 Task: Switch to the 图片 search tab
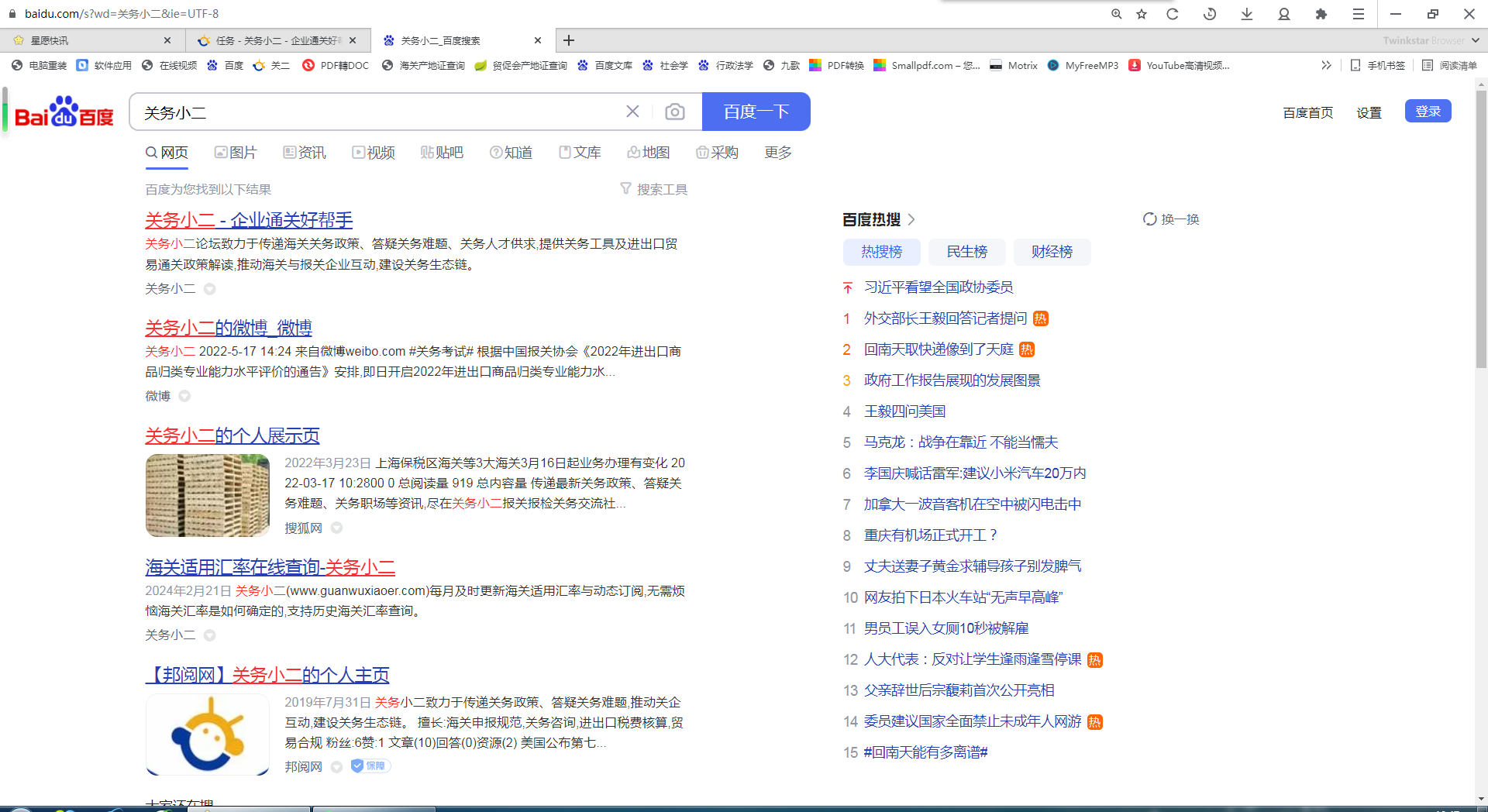[x=236, y=153]
